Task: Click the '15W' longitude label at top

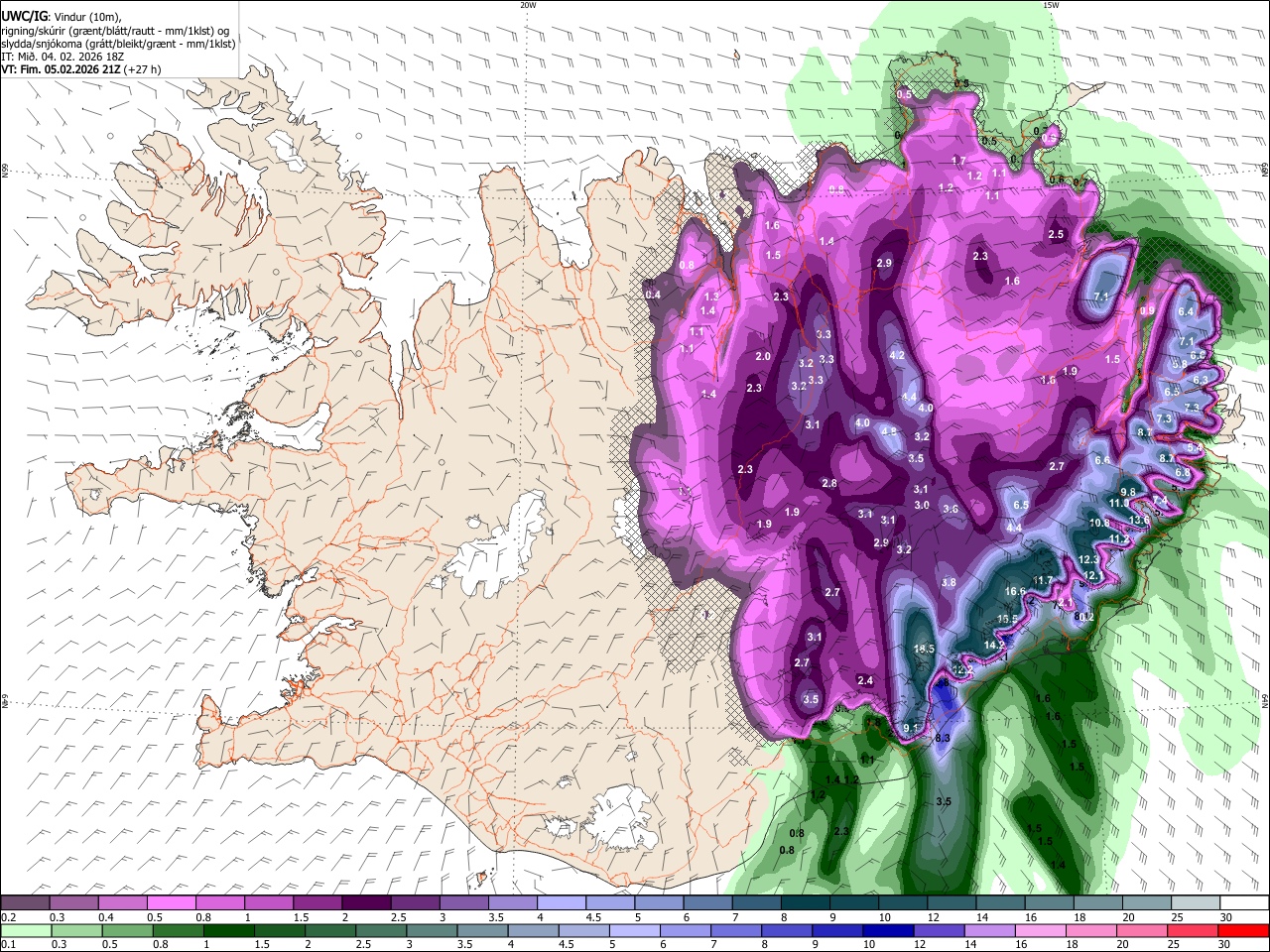Action: 1050,5
